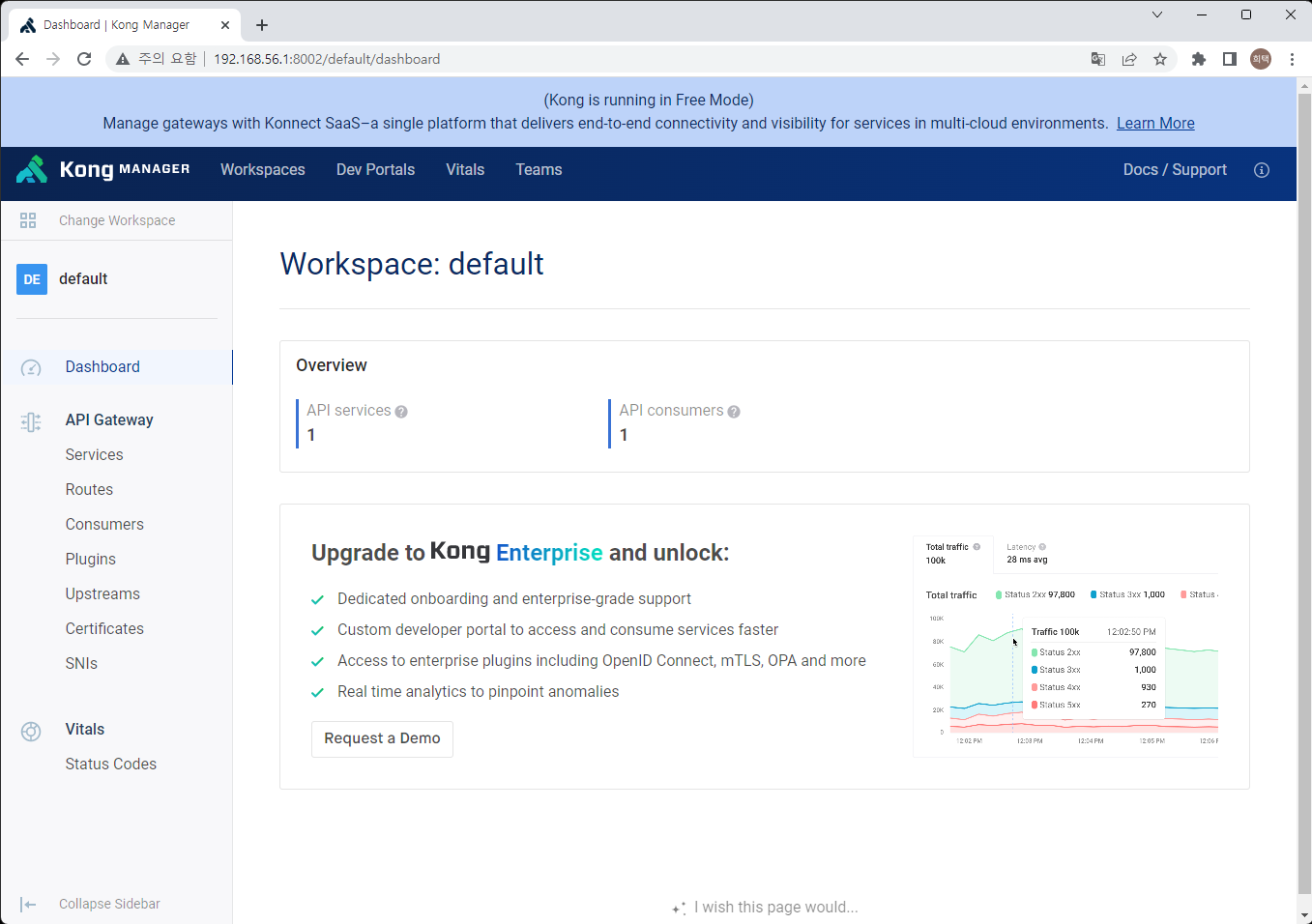Open the API consumers help tooltip icon

(x=734, y=412)
